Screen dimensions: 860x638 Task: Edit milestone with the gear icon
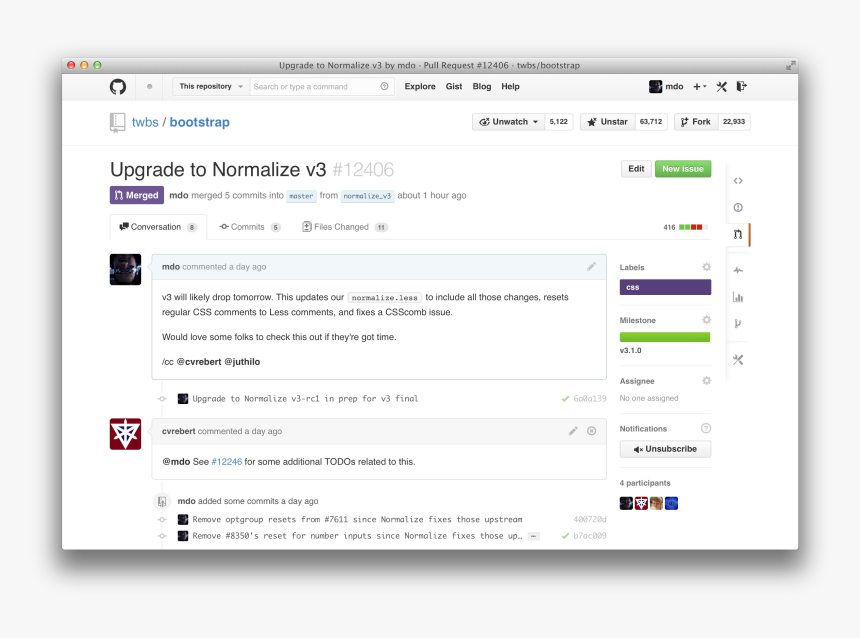(x=706, y=320)
